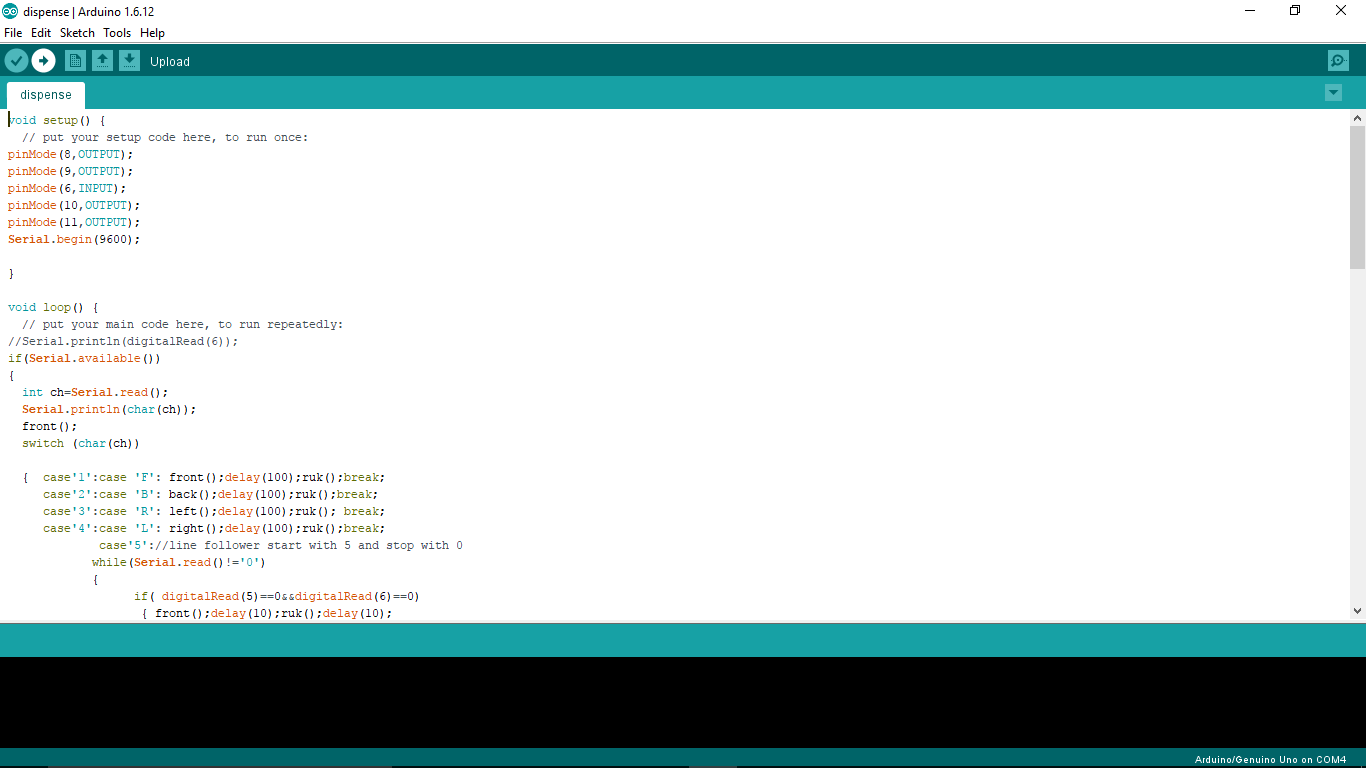Image resolution: width=1366 pixels, height=768 pixels.
Task: Click 'pinMode(8,OUTPUT);' line
Action: 70,154
